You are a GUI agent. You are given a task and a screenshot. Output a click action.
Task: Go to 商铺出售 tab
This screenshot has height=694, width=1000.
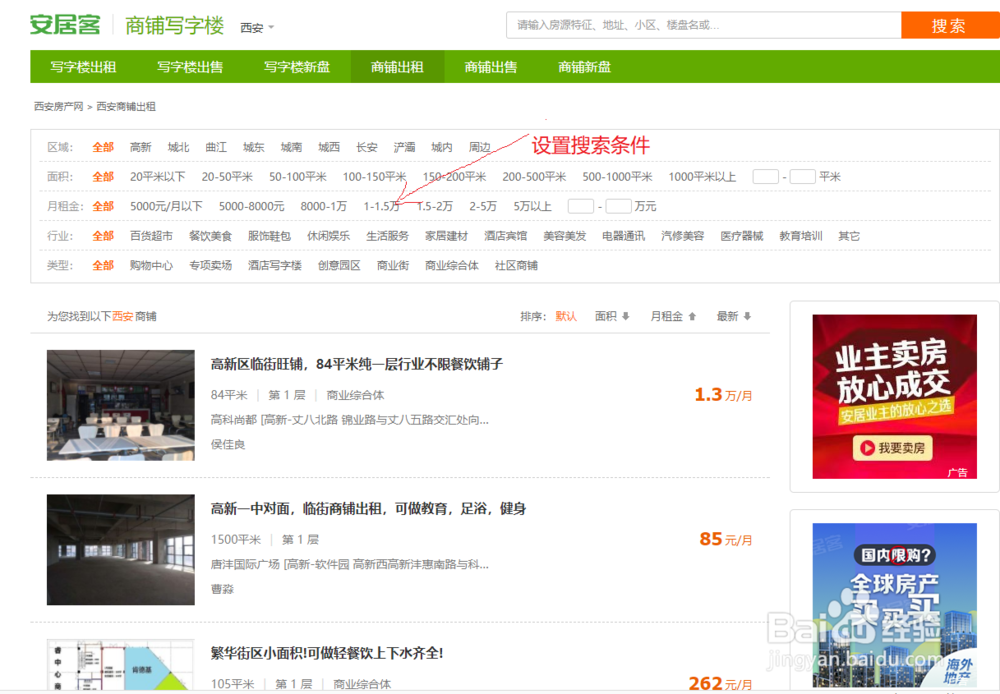point(491,67)
